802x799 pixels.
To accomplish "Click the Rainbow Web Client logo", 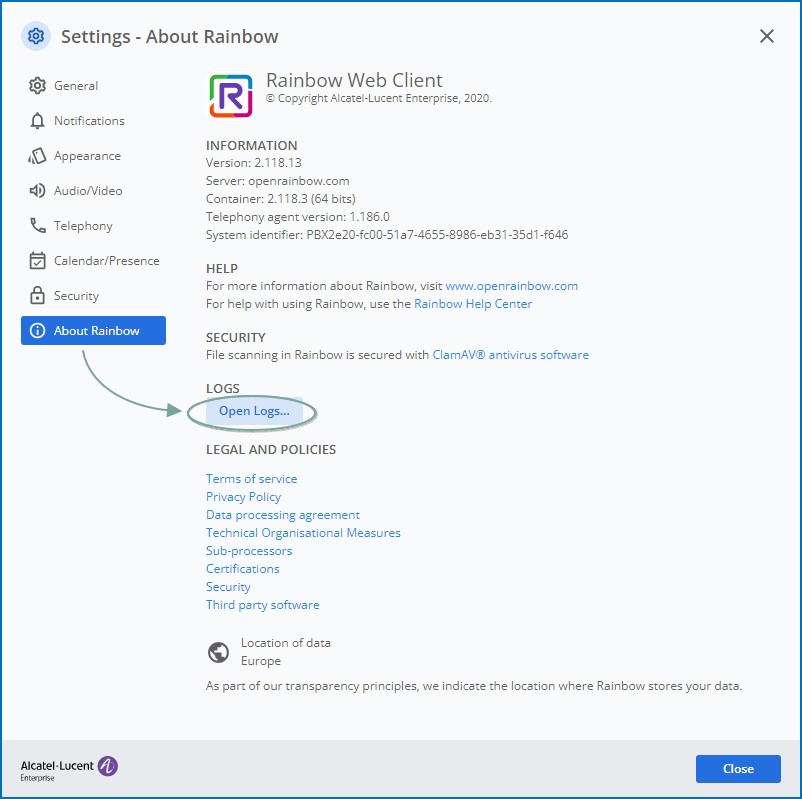I will 231,95.
